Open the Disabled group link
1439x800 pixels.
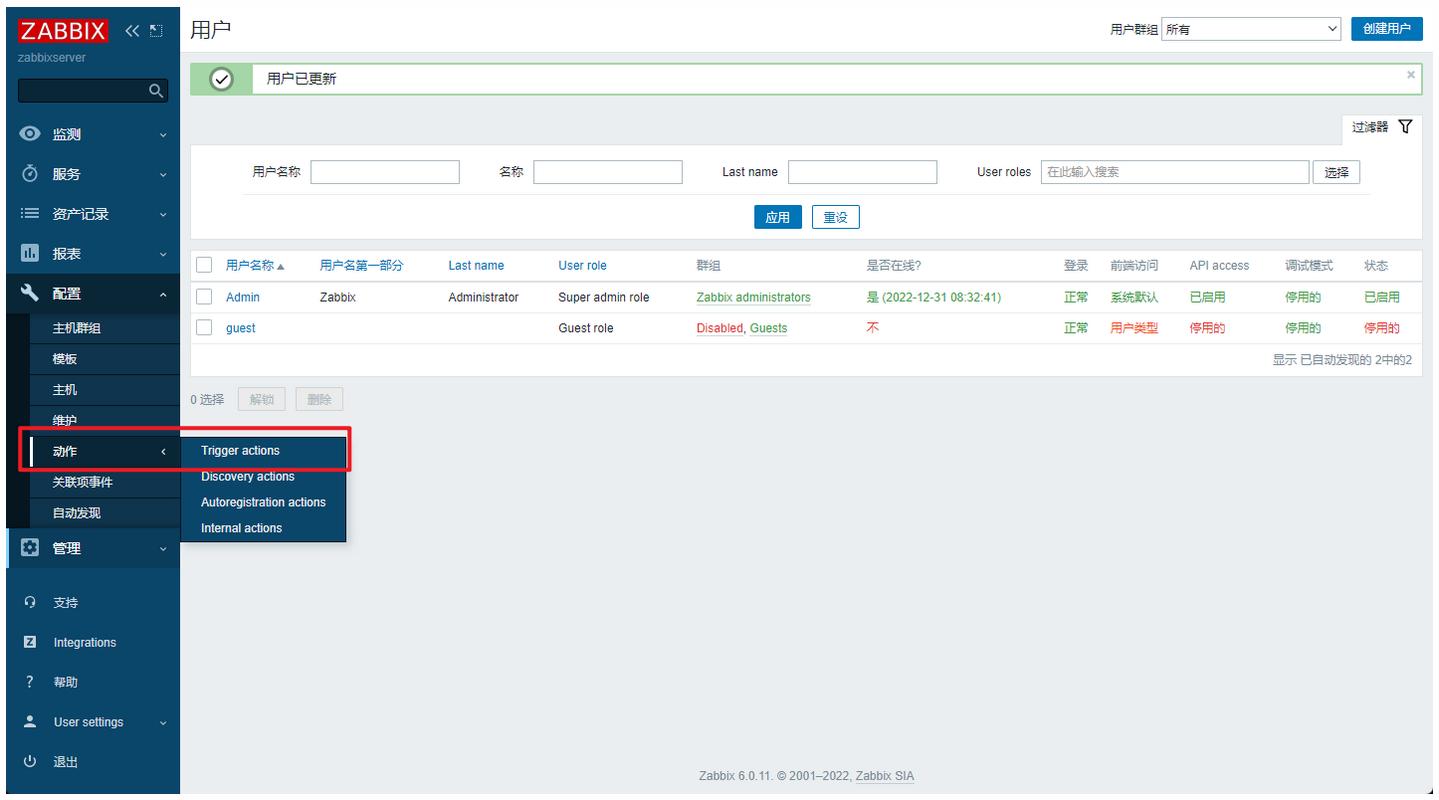[x=720, y=328]
